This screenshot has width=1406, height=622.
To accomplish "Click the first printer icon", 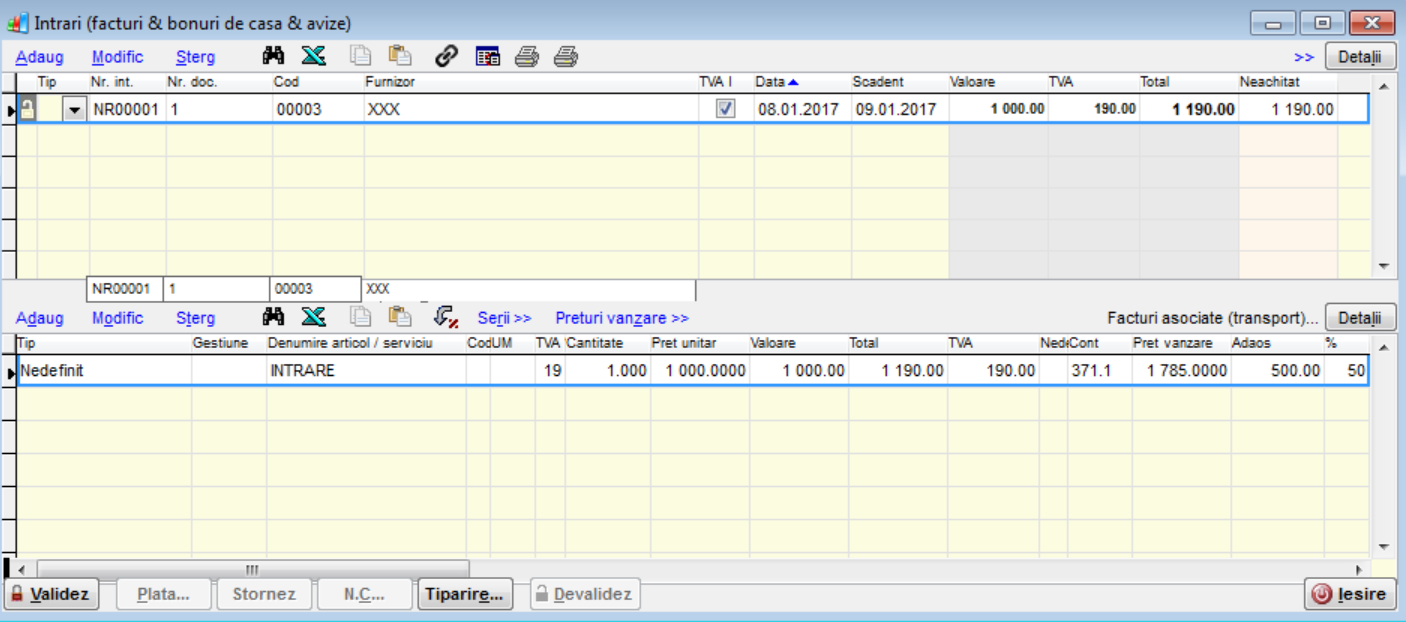I will pos(527,57).
